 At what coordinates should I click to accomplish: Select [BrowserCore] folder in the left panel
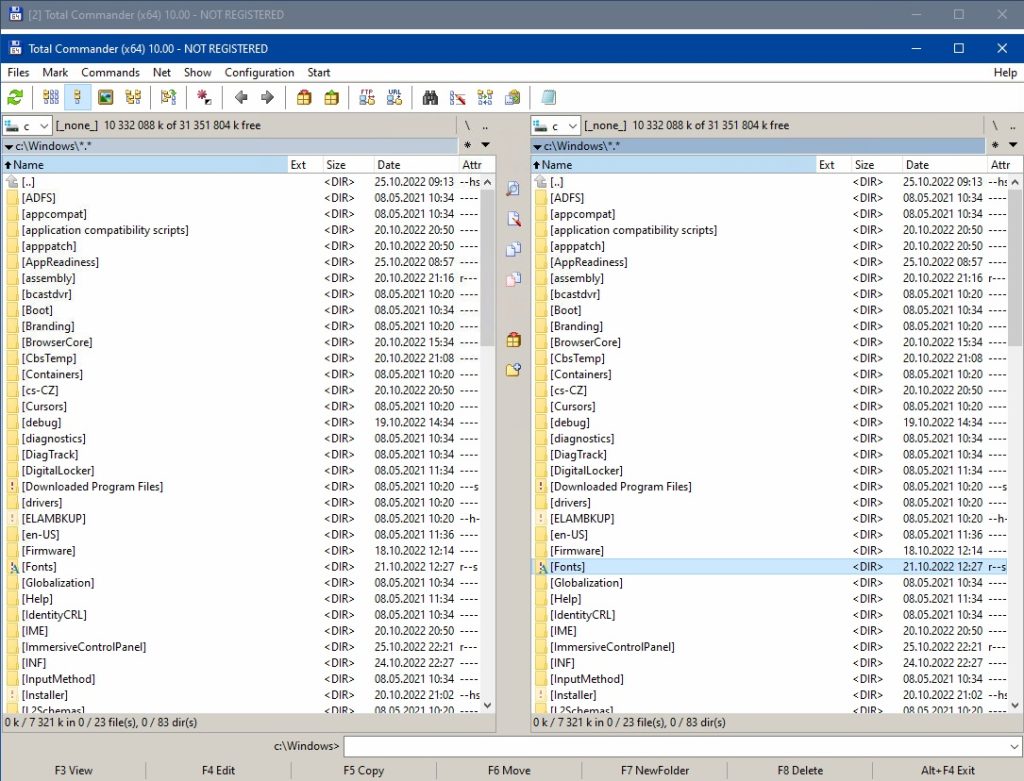point(242,342)
